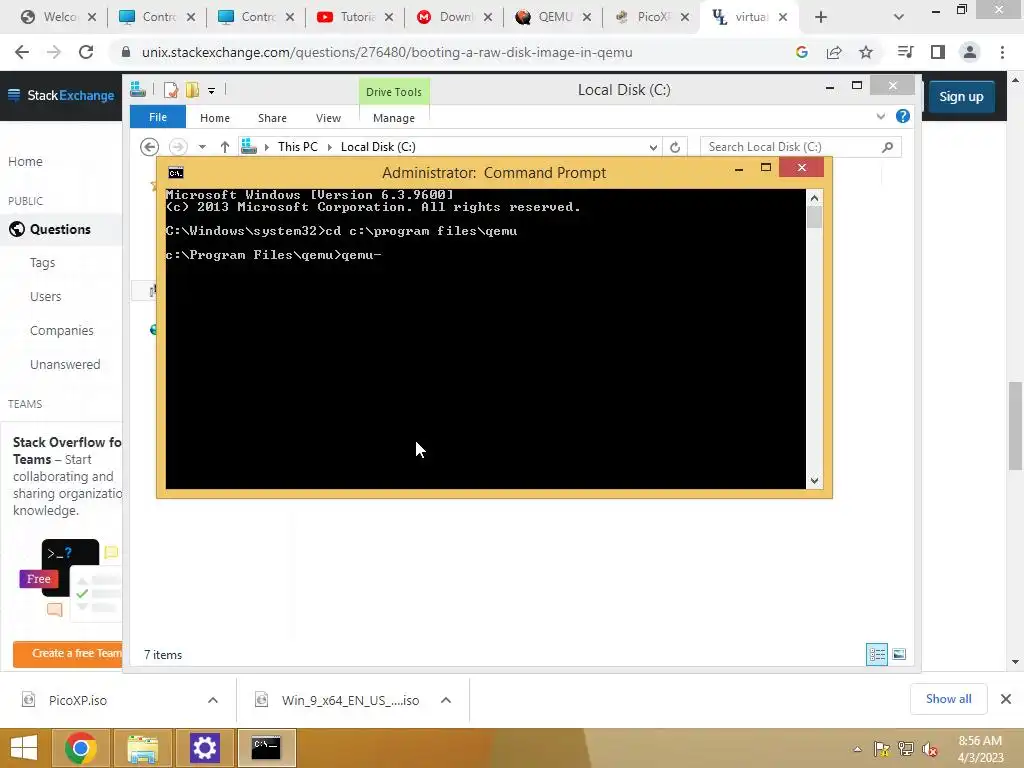Go to Stack Exchange Home link
1024x768 pixels.
pyautogui.click(x=25, y=161)
